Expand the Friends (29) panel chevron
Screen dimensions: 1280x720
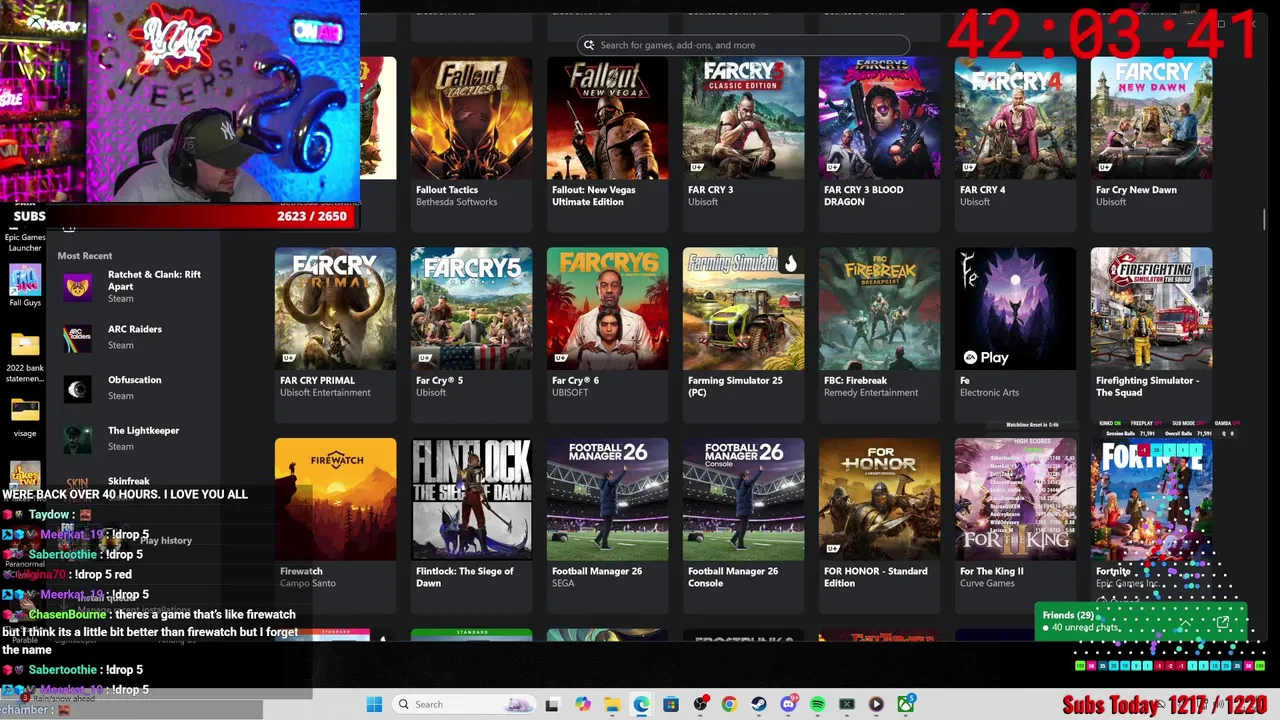tap(1185, 624)
